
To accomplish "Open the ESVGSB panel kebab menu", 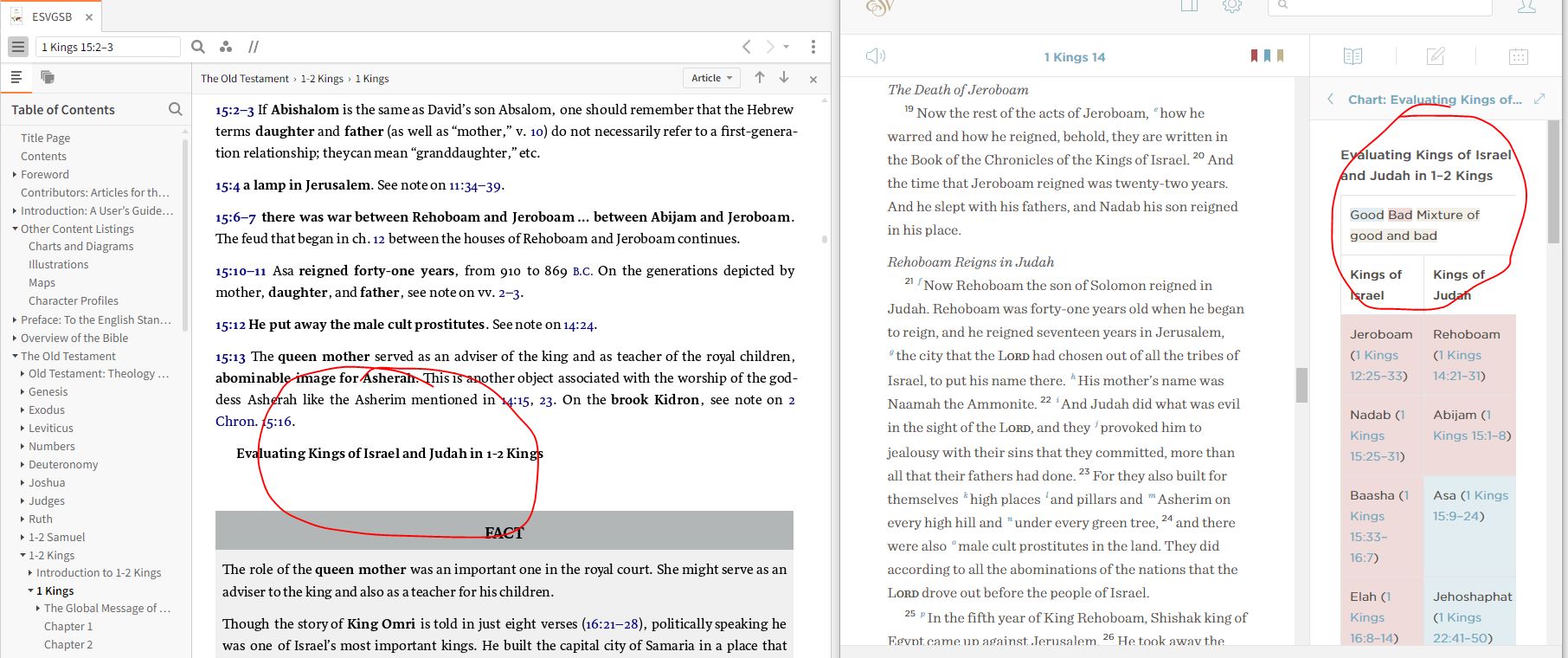I will coord(813,47).
